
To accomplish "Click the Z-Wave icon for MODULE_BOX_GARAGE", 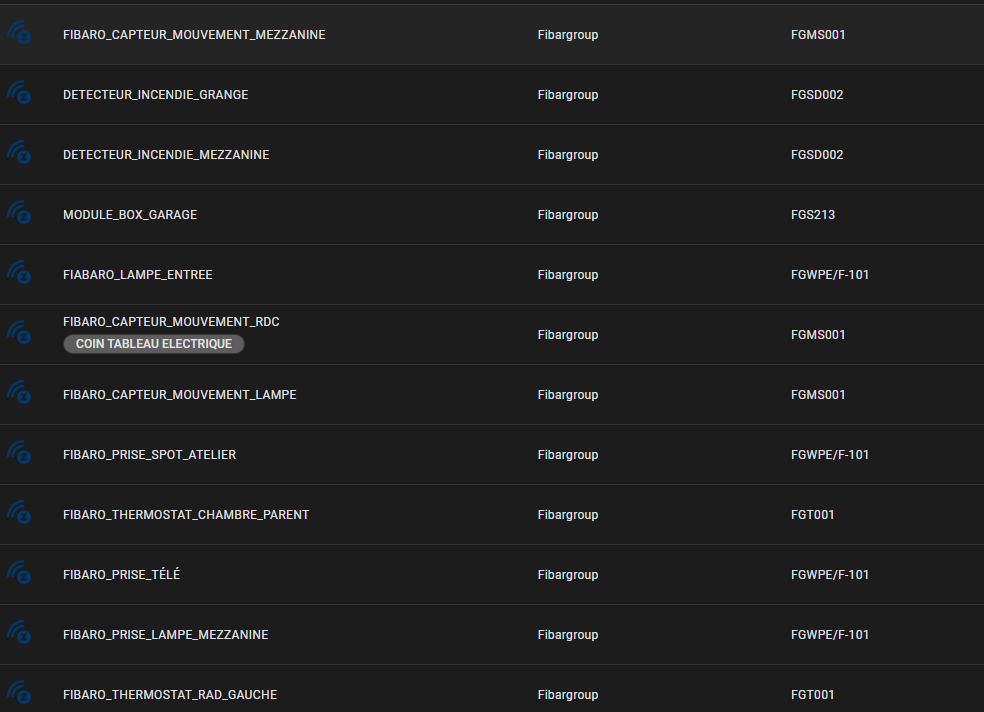I will point(19,213).
